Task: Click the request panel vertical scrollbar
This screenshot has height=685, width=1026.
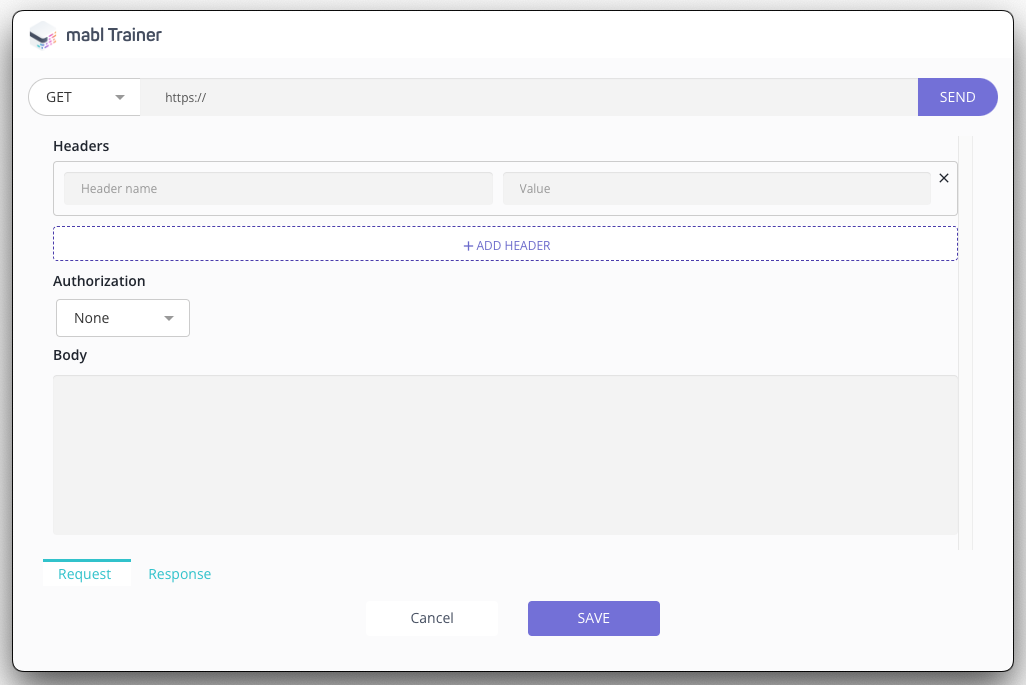Action: point(965,343)
